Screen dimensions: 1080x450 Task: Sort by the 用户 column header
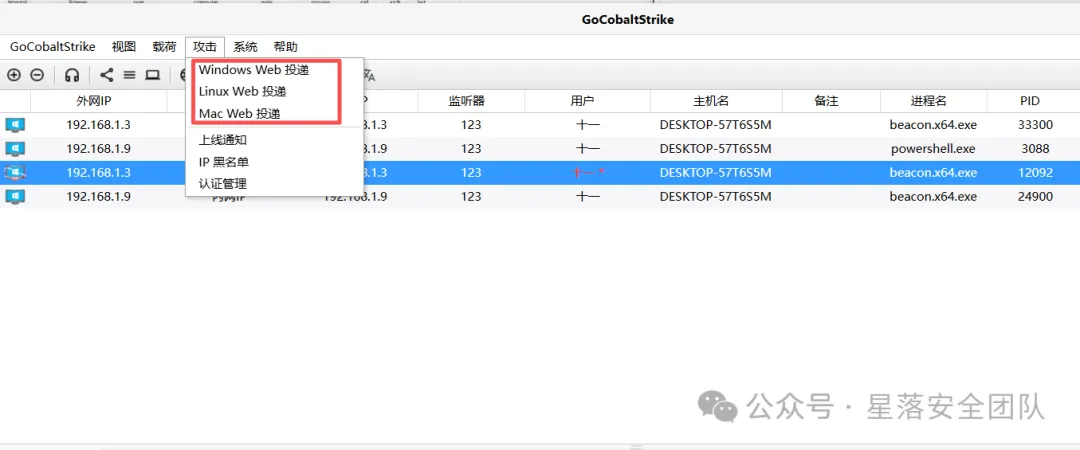(x=582, y=101)
